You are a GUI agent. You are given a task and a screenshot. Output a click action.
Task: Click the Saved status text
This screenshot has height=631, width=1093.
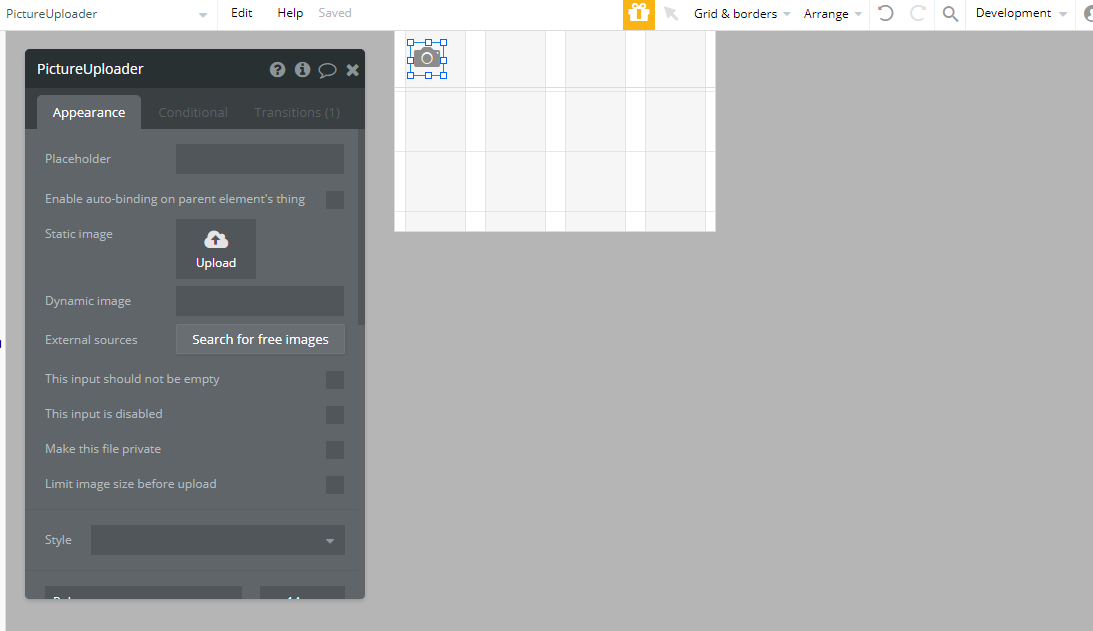pyautogui.click(x=335, y=13)
